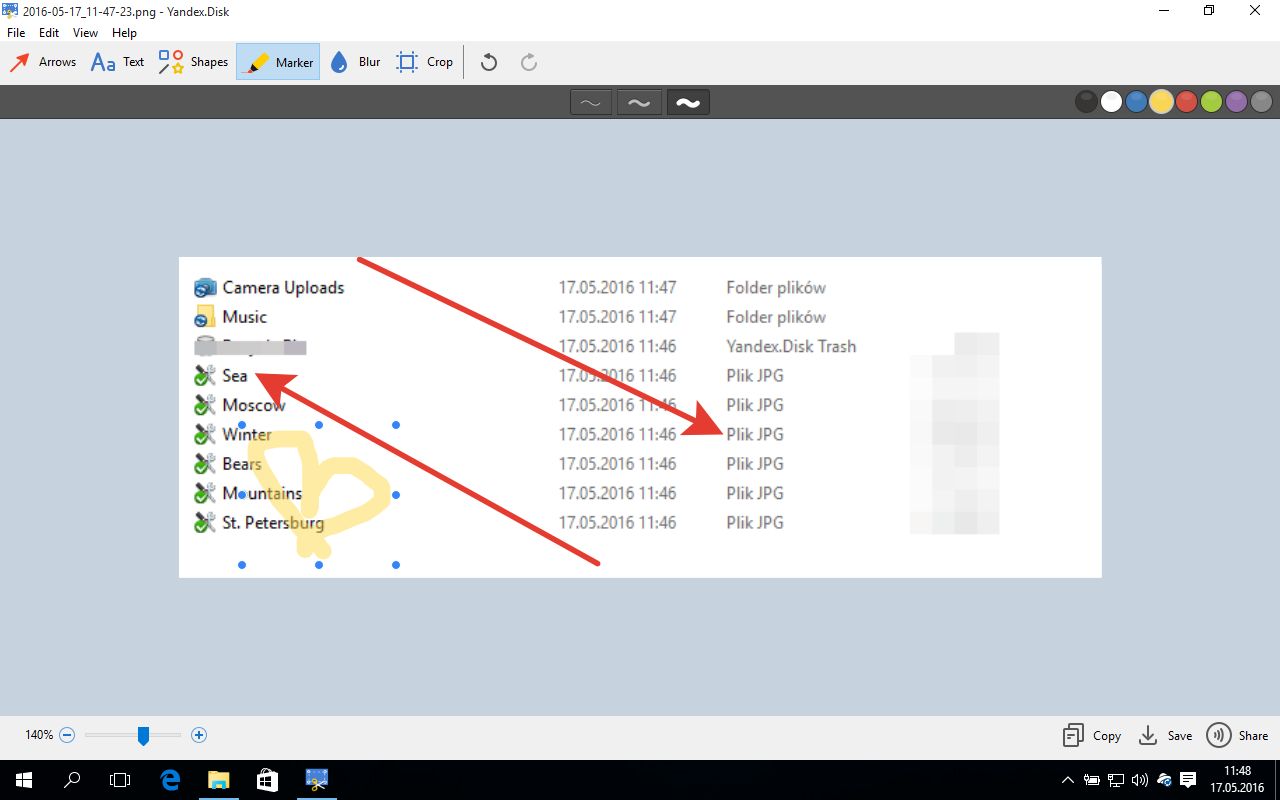Show hidden system tray icons
1280x800 pixels.
coord(1068,780)
